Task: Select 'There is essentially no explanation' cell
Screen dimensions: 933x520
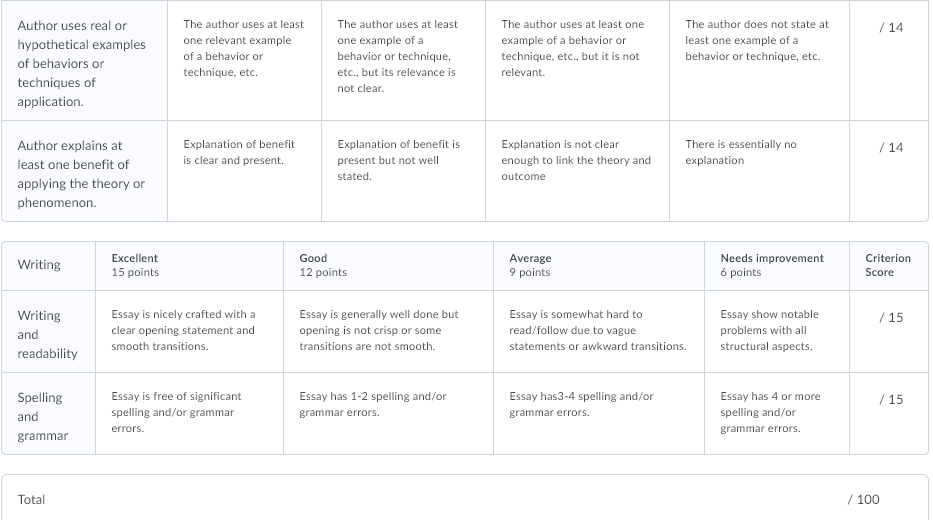Action: (x=759, y=171)
